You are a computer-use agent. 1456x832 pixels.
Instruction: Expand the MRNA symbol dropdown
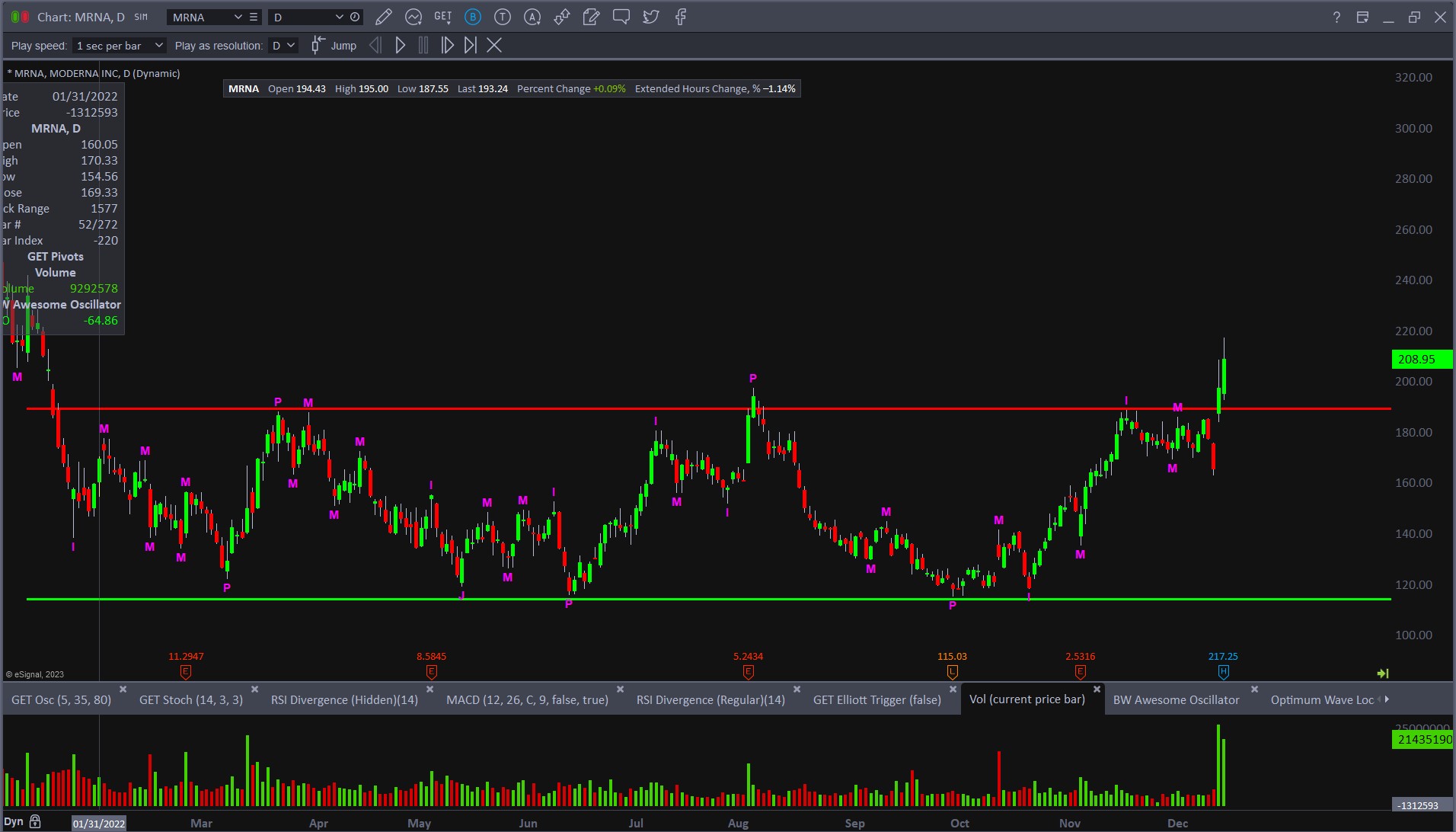coord(238,17)
